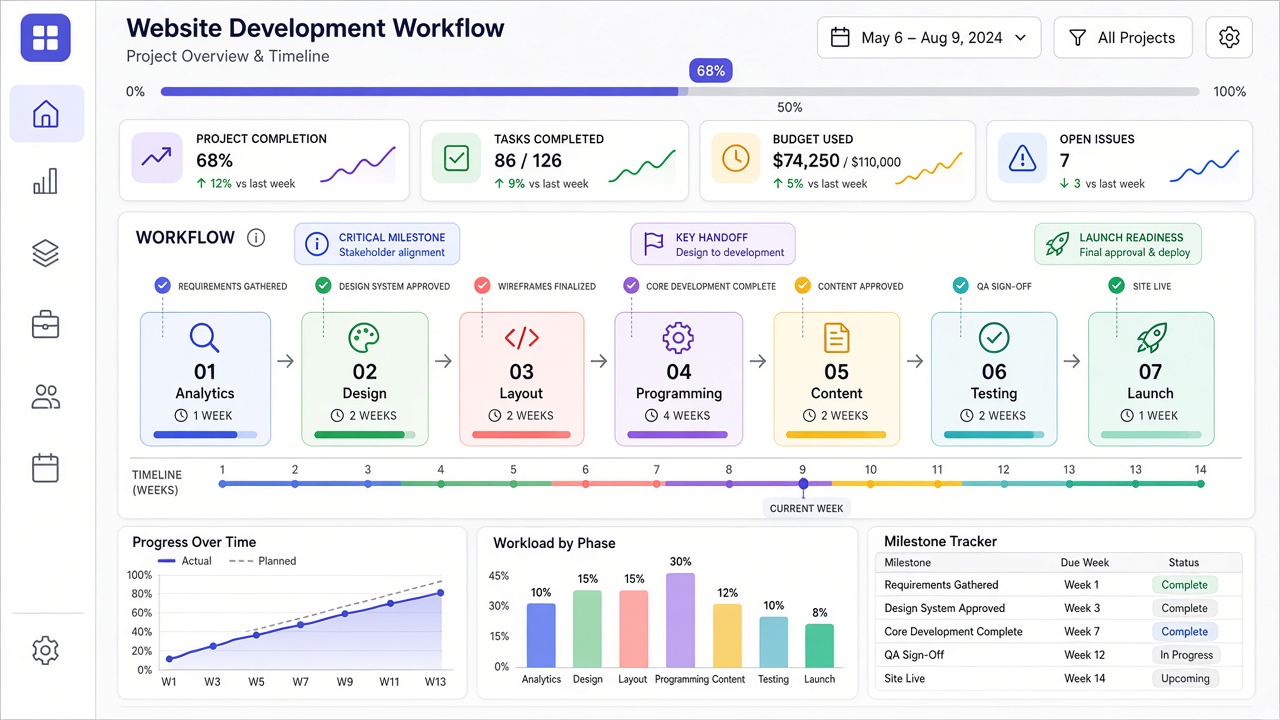
Task: Open the All Projects filter dropdown
Action: coord(1123,38)
